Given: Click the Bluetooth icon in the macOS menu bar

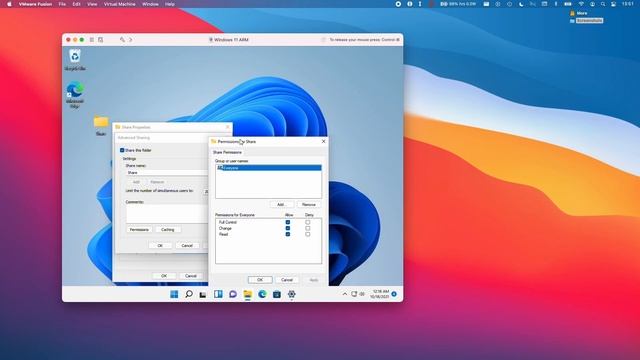Looking at the screenshot, I should click(556, 4).
